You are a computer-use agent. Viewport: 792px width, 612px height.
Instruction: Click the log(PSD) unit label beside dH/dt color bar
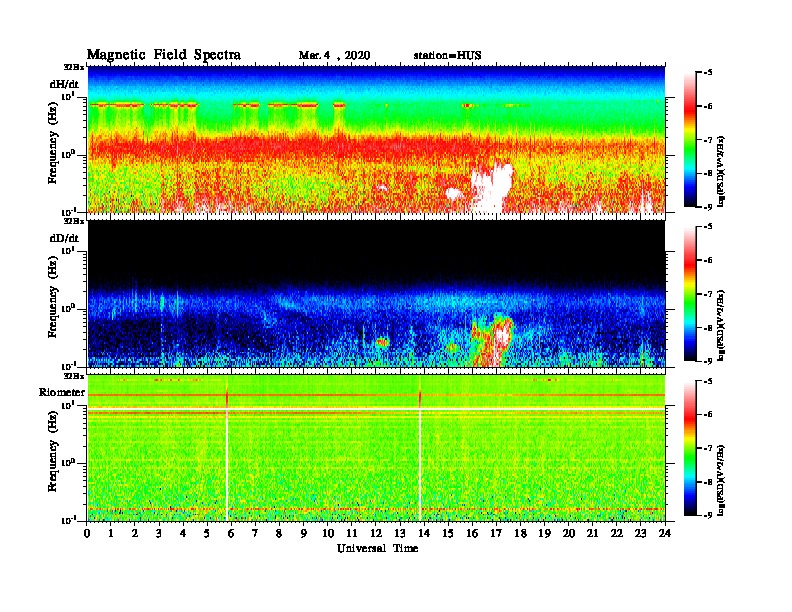pos(721,171)
